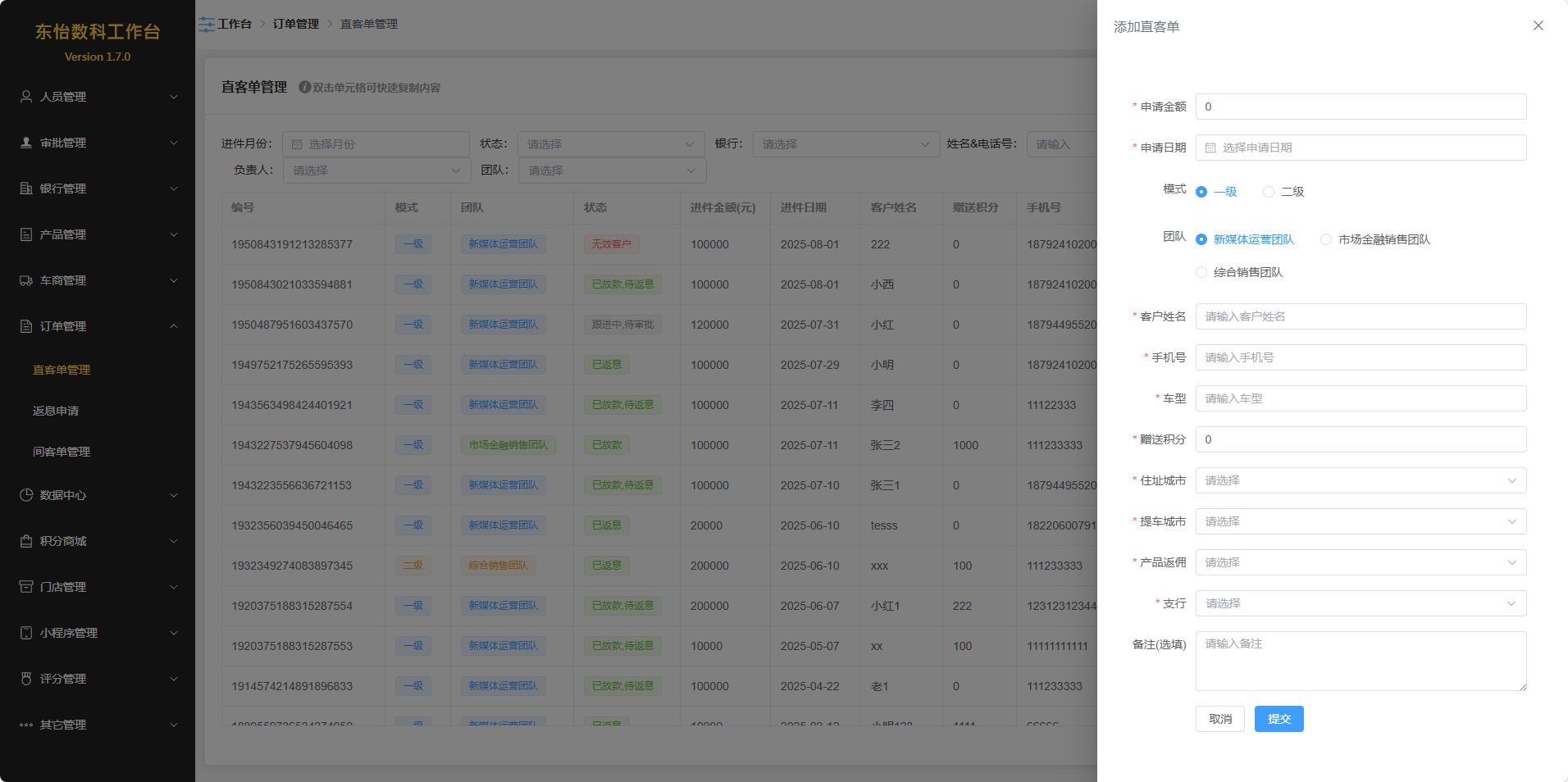
Task: Open 返息申请 submenu item
Action: pos(56,411)
